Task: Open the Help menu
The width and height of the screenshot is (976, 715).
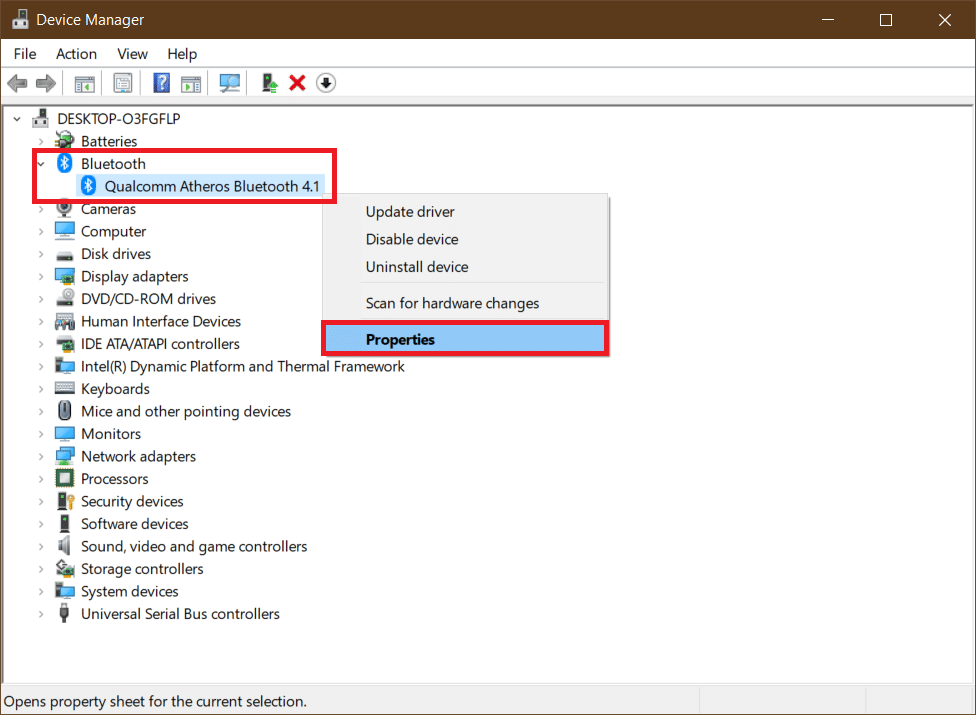Action: 182,54
